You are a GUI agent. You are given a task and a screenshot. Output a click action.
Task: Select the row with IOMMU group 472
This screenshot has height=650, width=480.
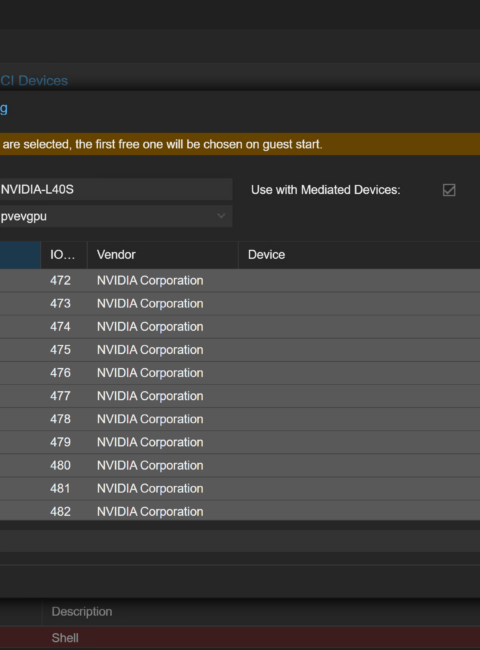pos(240,281)
